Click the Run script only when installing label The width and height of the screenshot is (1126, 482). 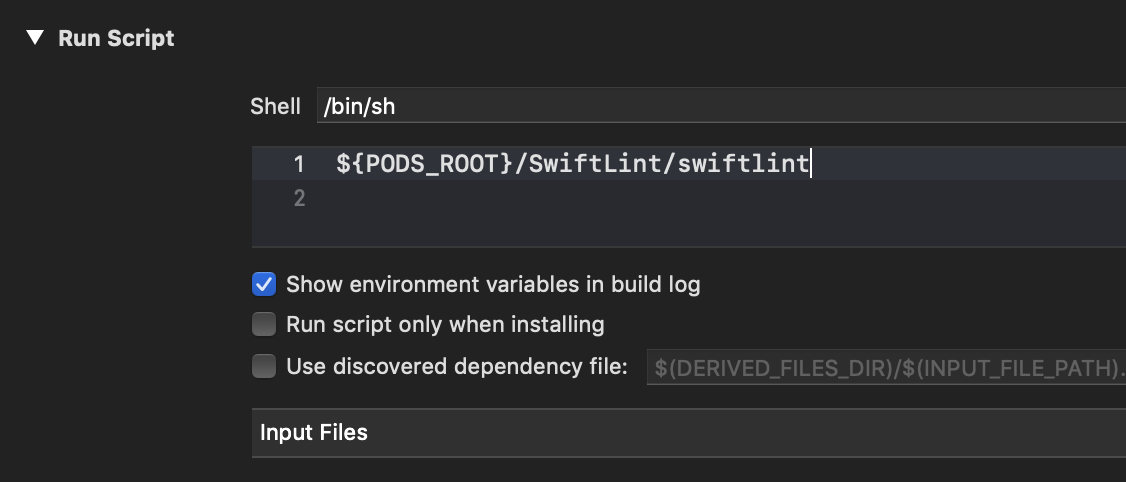click(445, 325)
